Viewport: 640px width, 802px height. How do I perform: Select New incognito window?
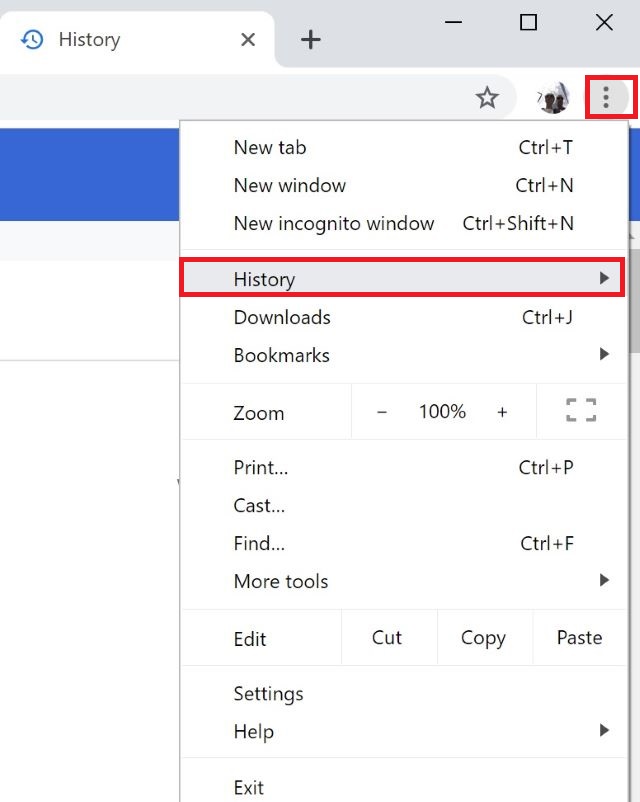(x=404, y=224)
